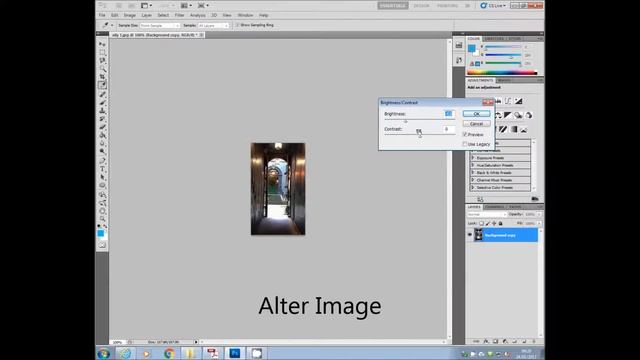Add a Gradient Map adjustment
This screenshot has height=360, width=640.
click(513, 129)
